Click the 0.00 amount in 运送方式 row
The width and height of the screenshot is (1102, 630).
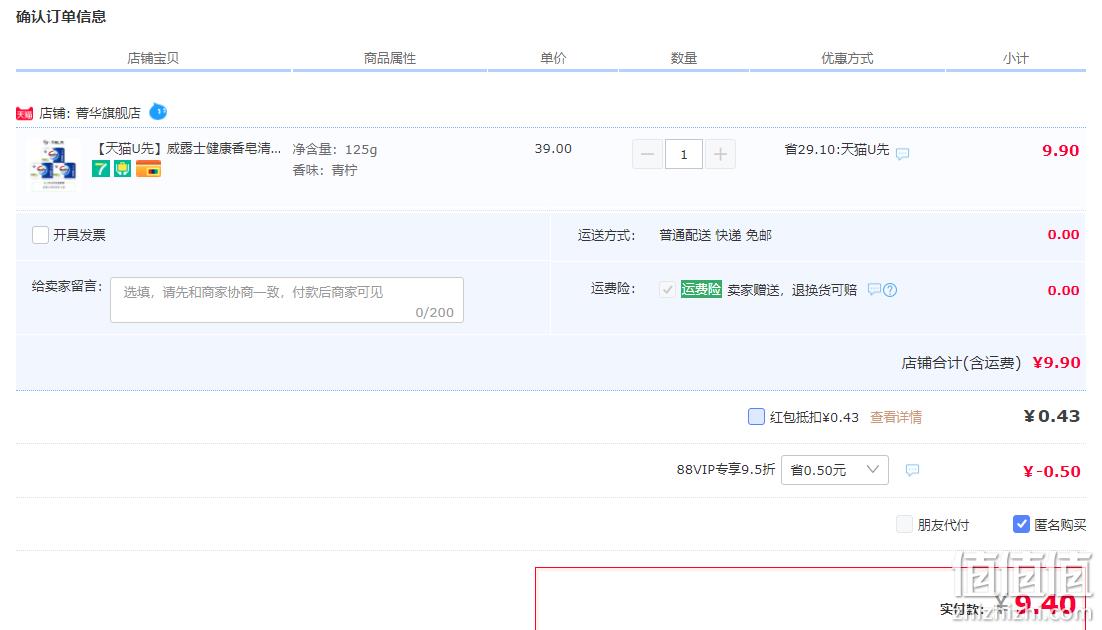1063,235
